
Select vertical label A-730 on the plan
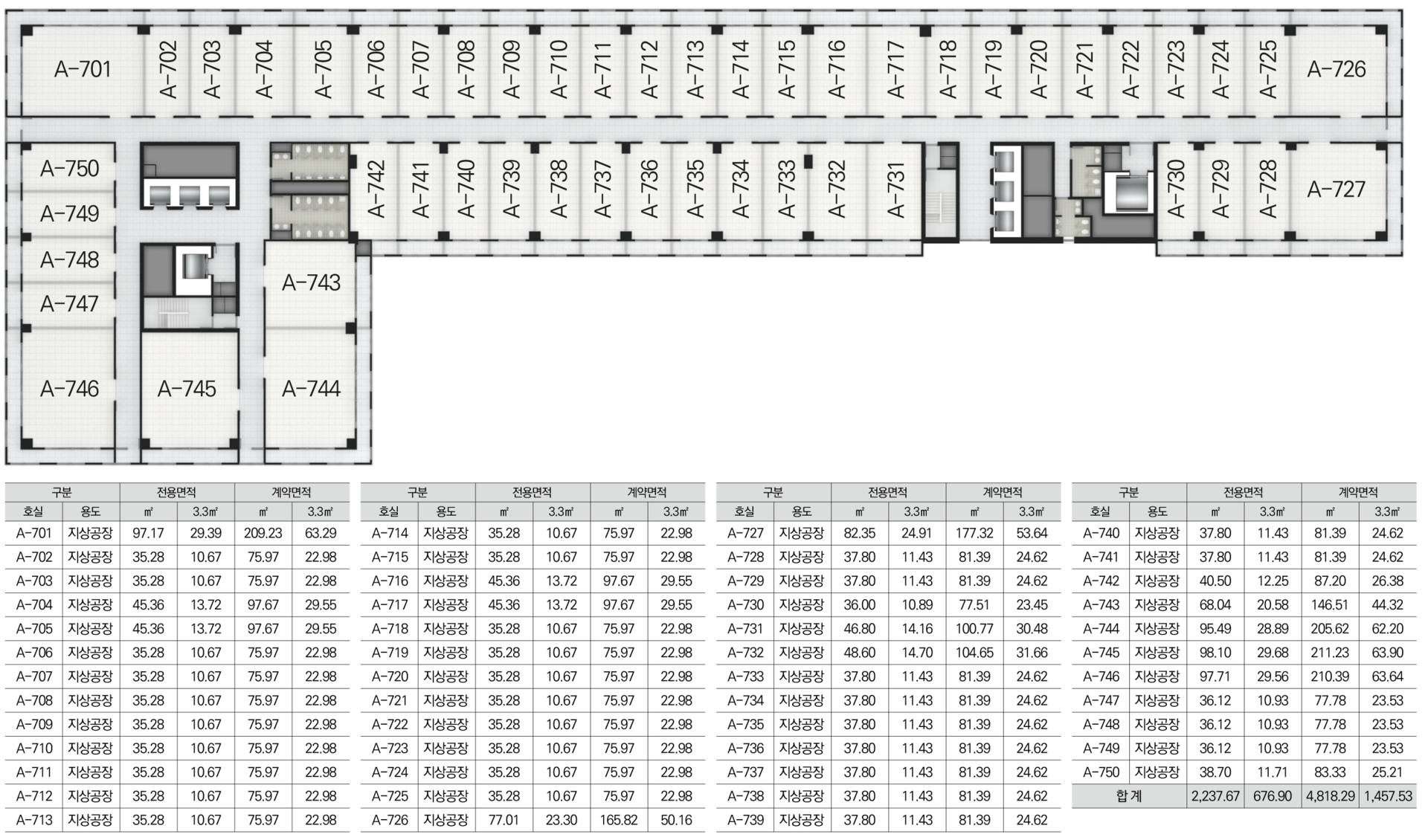[x=1175, y=189]
